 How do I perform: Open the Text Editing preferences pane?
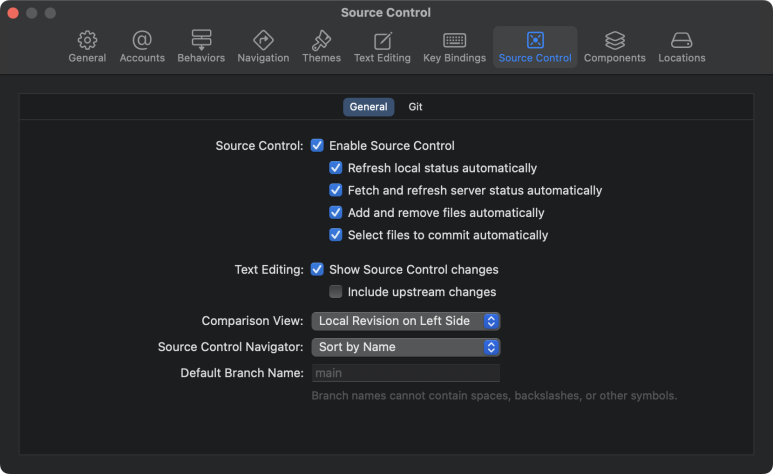point(382,47)
